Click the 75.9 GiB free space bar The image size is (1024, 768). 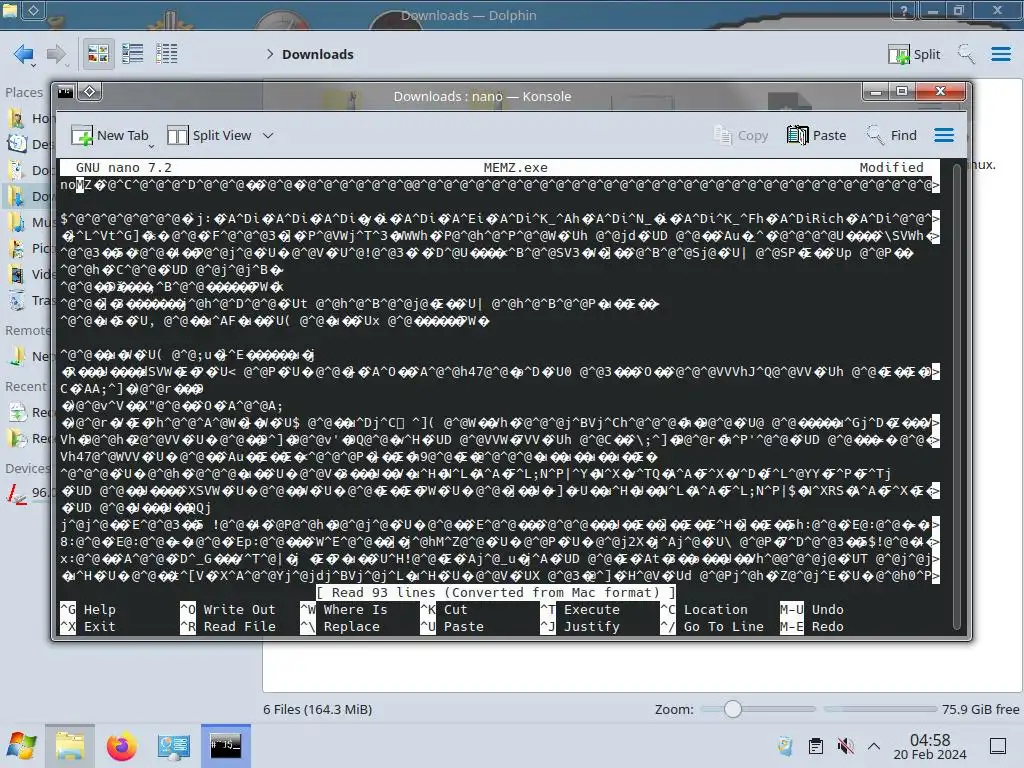(880, 709)
